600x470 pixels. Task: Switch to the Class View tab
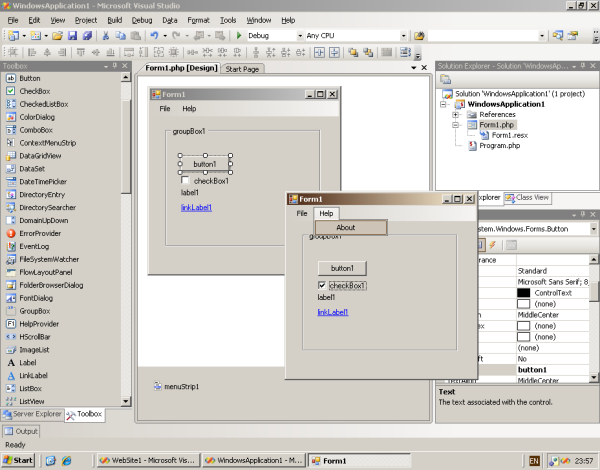(x=527, y=198)
